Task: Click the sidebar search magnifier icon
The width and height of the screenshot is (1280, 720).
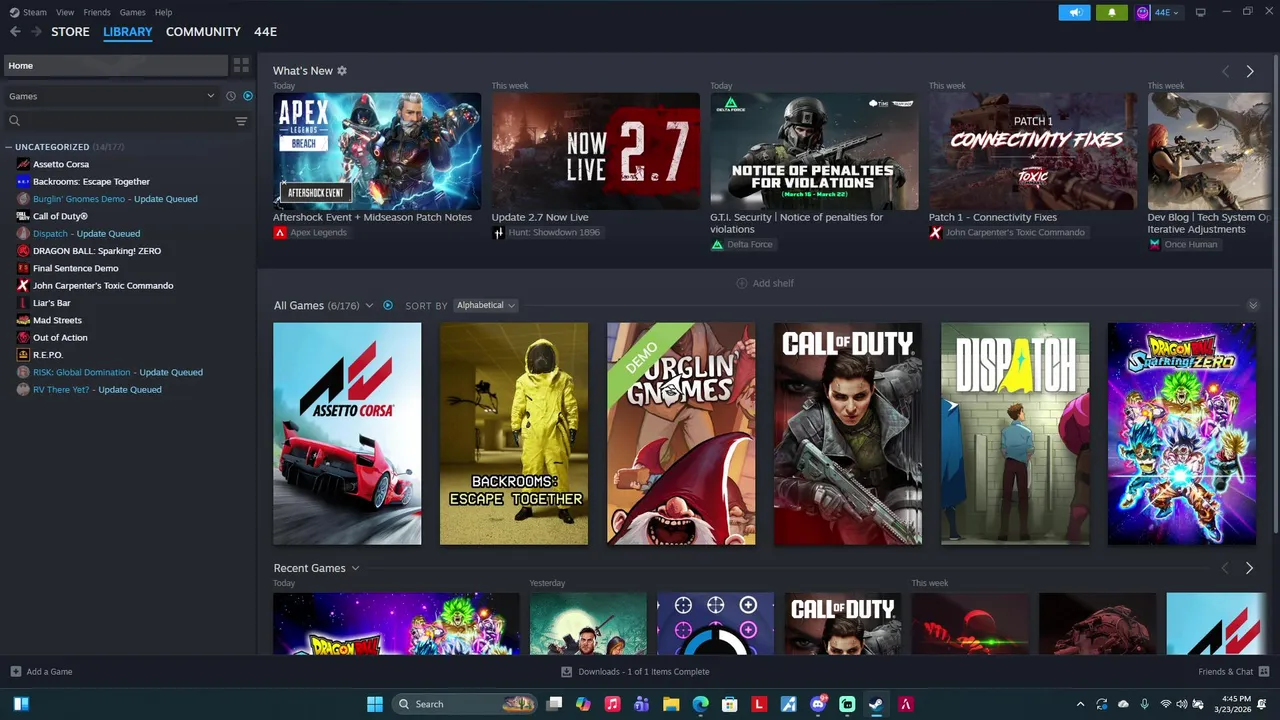Action: (14, 121)
